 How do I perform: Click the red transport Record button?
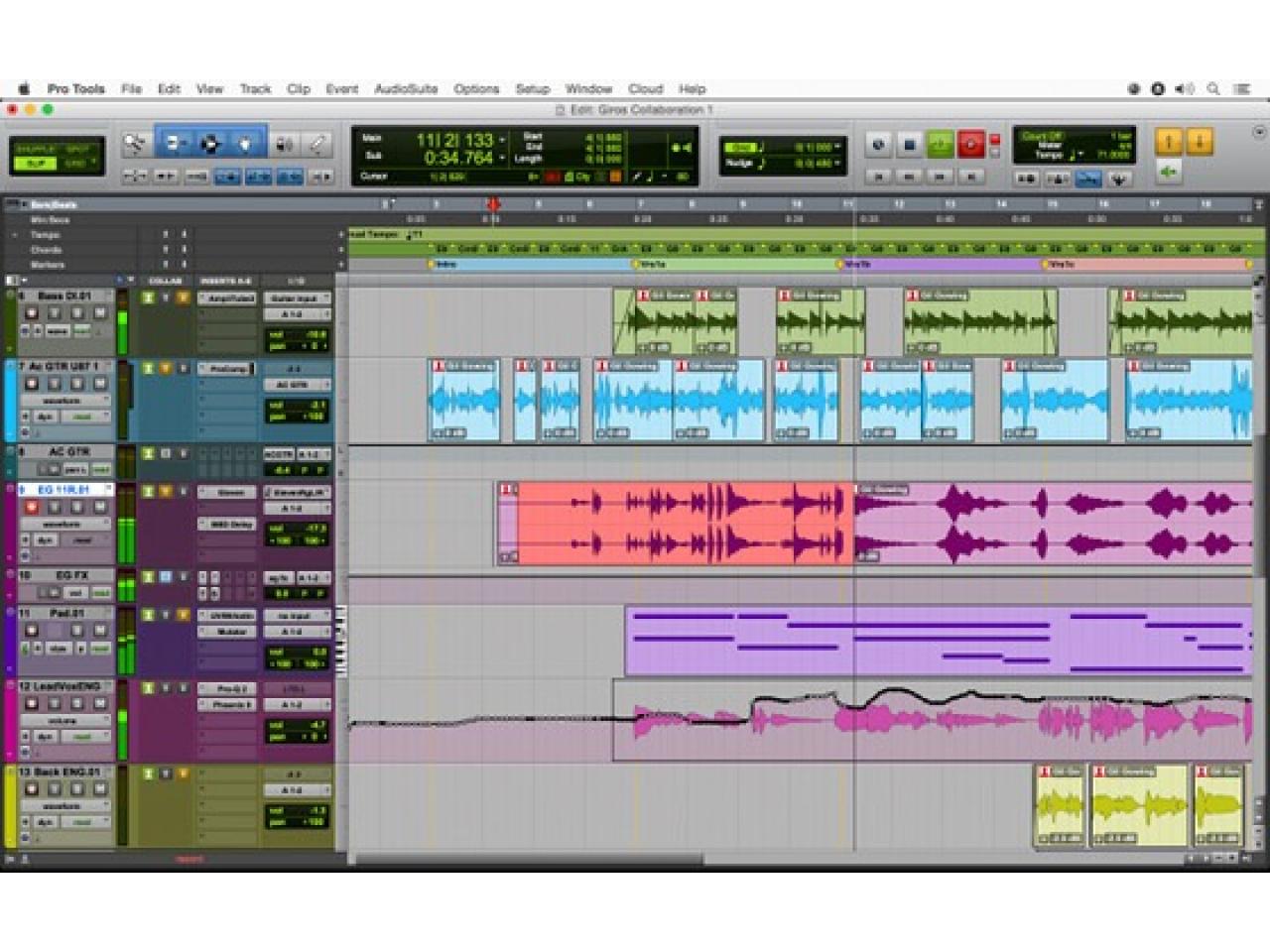pos(971,145)
